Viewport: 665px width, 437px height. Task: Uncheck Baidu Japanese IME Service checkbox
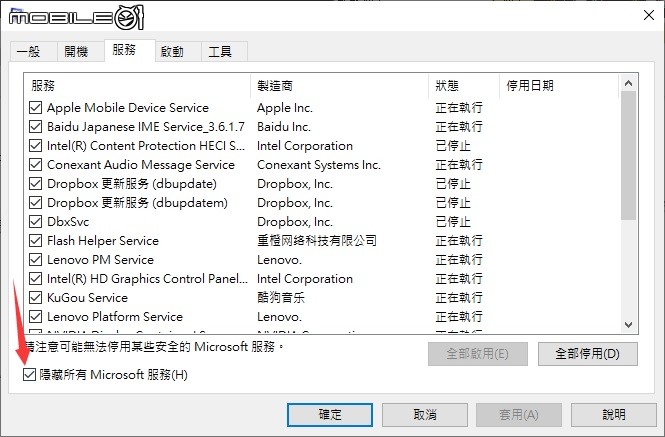tap(36, 127)
